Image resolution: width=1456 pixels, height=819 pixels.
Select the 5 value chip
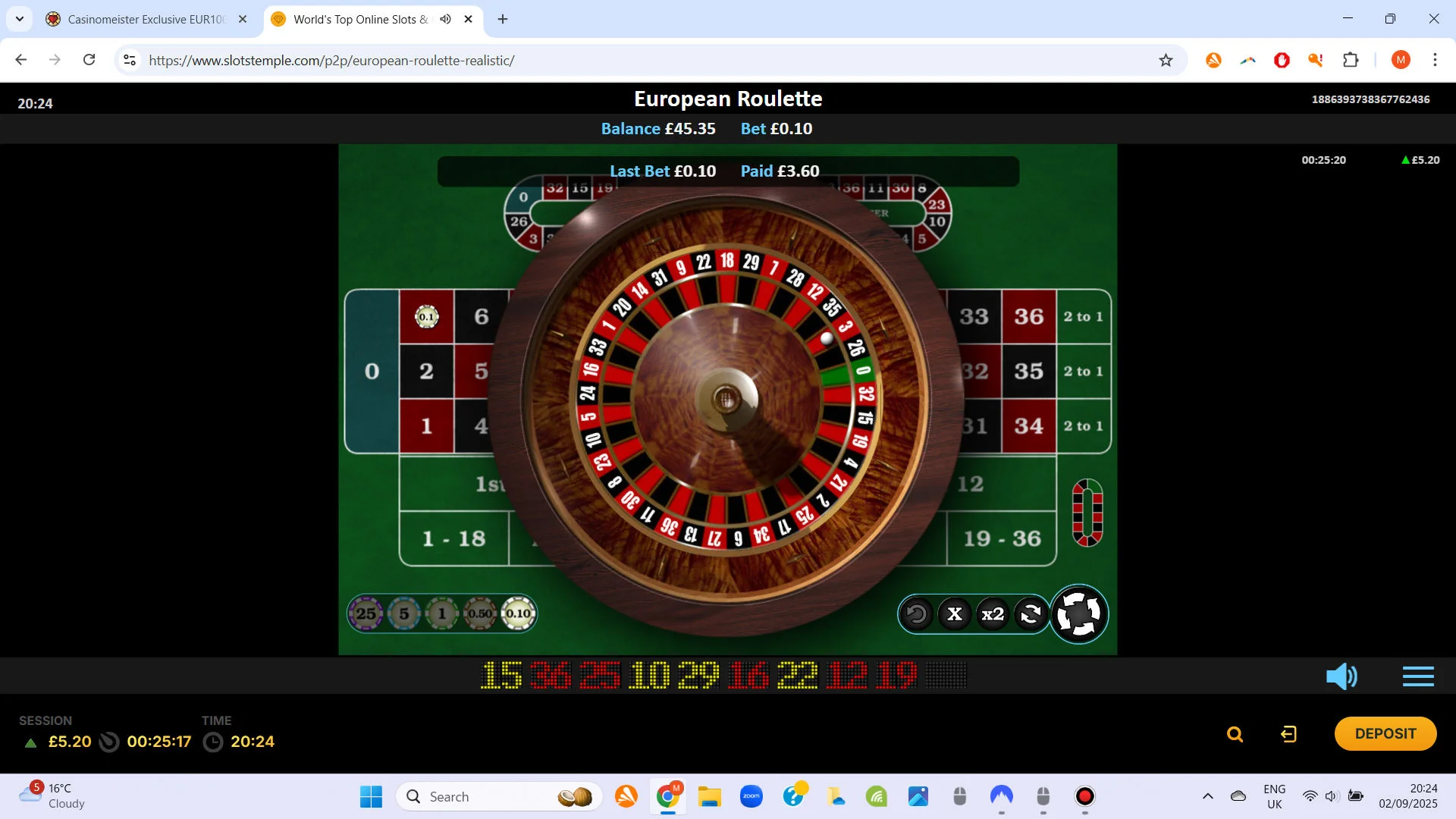tap(404, 613)
